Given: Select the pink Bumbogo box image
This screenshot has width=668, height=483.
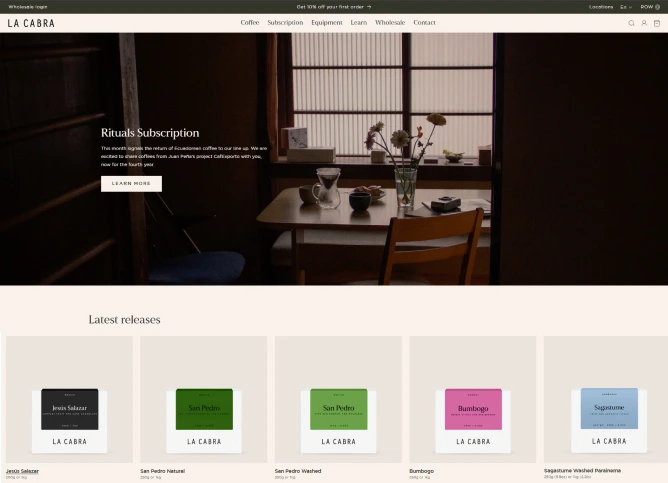Looking at the screenshot, I should (x=473, y=399).
